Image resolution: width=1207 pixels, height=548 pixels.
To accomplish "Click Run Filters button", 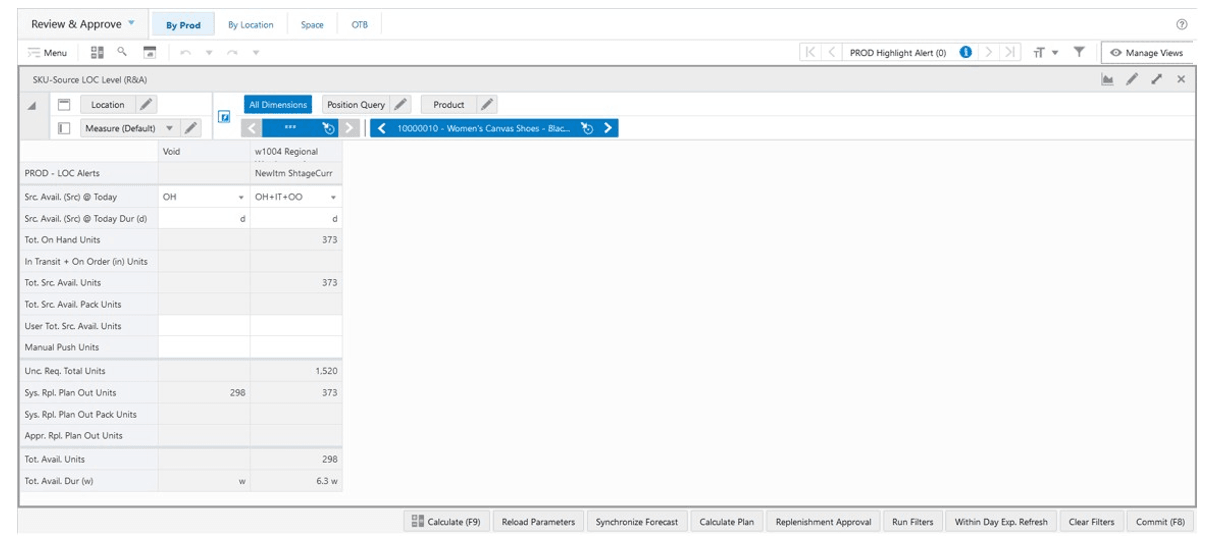I will pyautogui.click(x=913, y=522).
